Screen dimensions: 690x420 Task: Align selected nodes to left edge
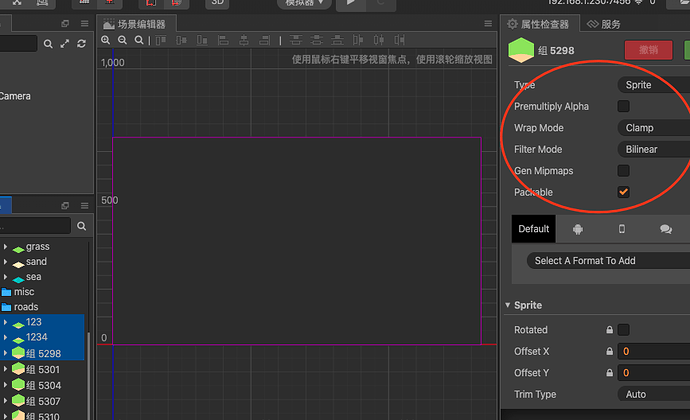click(x=223, y=41)
